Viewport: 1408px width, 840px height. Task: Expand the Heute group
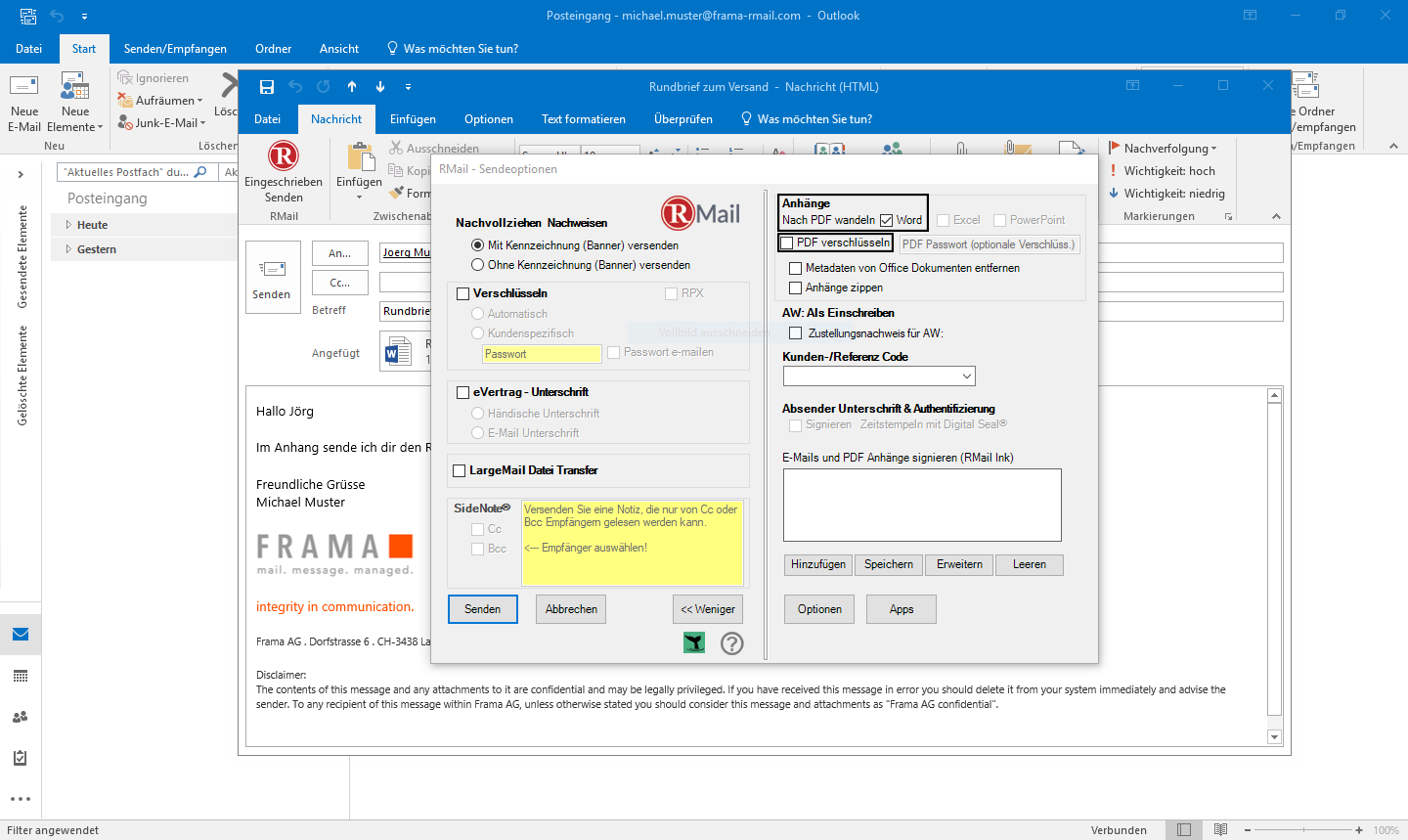coord(68,225)
